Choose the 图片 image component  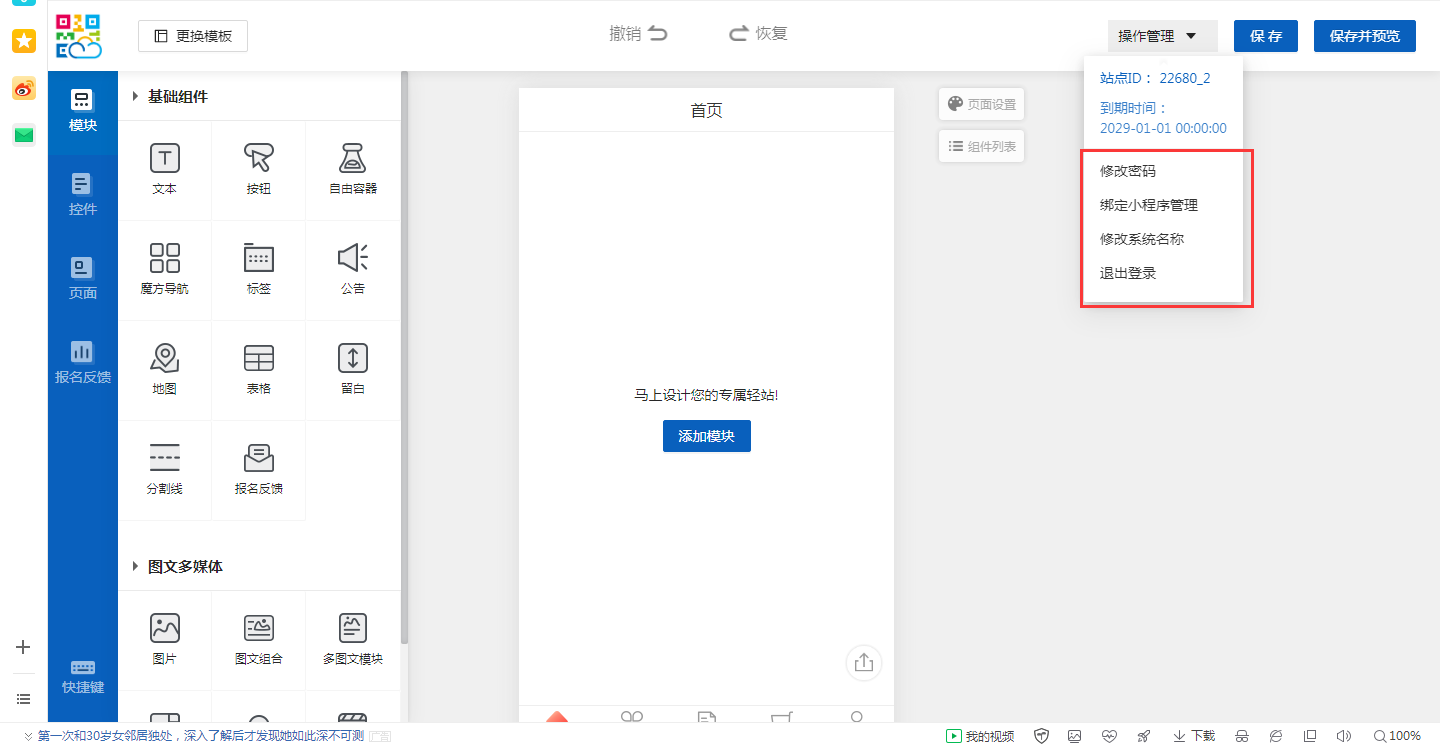pos(164,628)
